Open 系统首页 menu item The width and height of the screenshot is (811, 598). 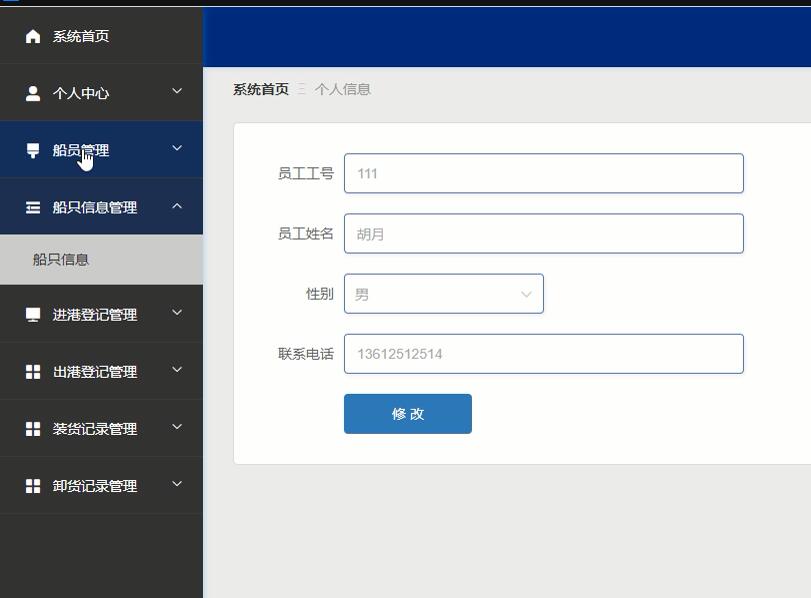[101, 36]
